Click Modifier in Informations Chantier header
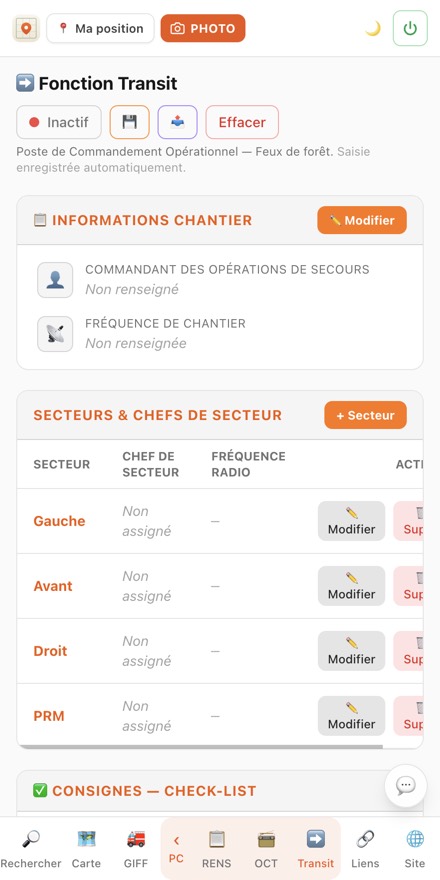The width and height of the screenshot is (440, 880). 362,220
